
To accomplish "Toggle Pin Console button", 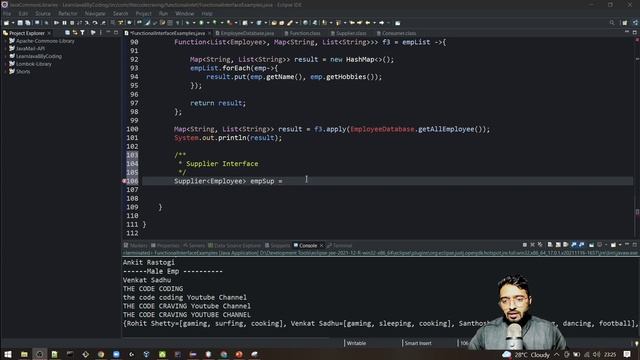I will point(591,245).
